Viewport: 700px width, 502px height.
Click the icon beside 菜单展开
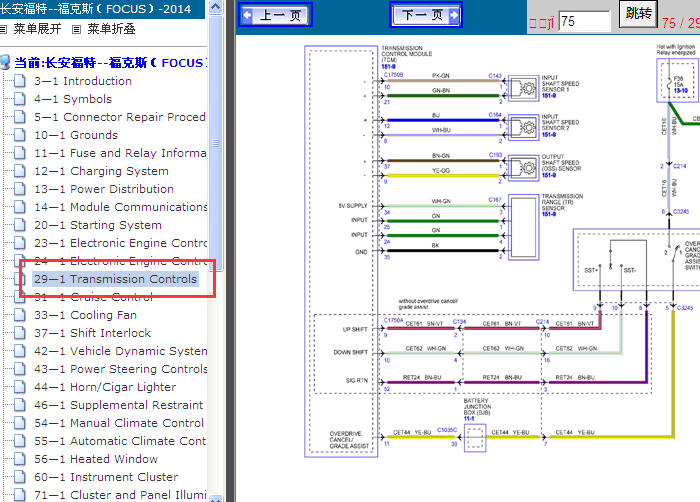pyautogui.click(x=3, y=29)
